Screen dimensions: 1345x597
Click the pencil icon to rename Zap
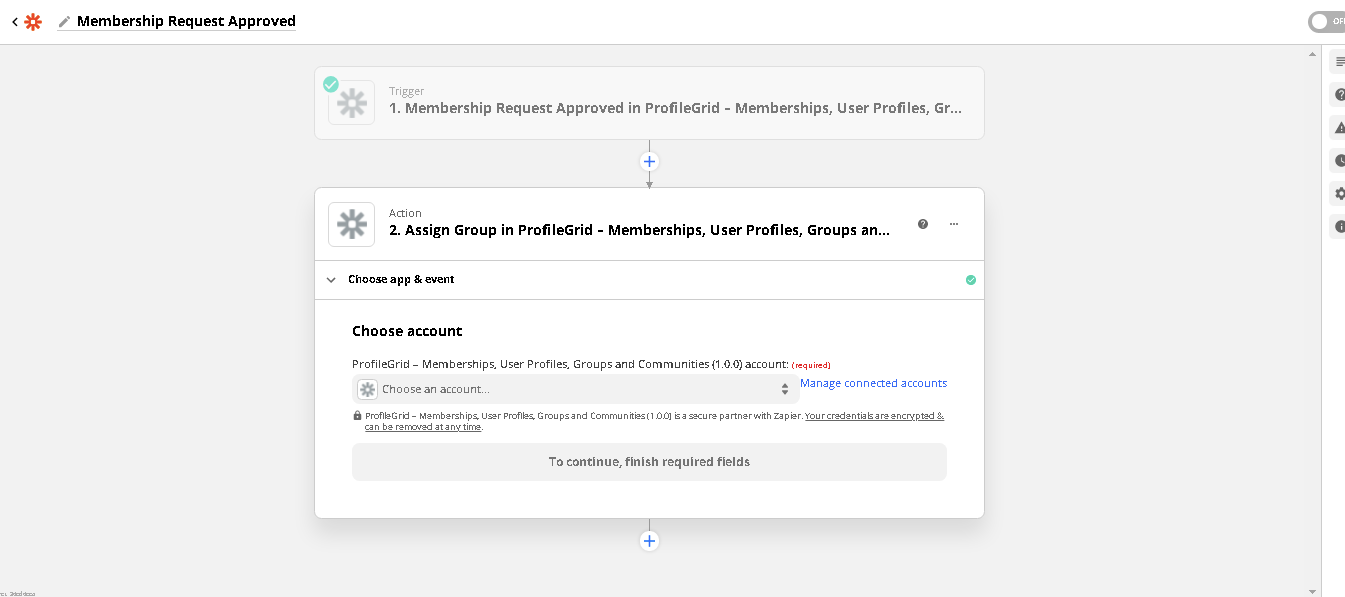click(x=65, y=21)
